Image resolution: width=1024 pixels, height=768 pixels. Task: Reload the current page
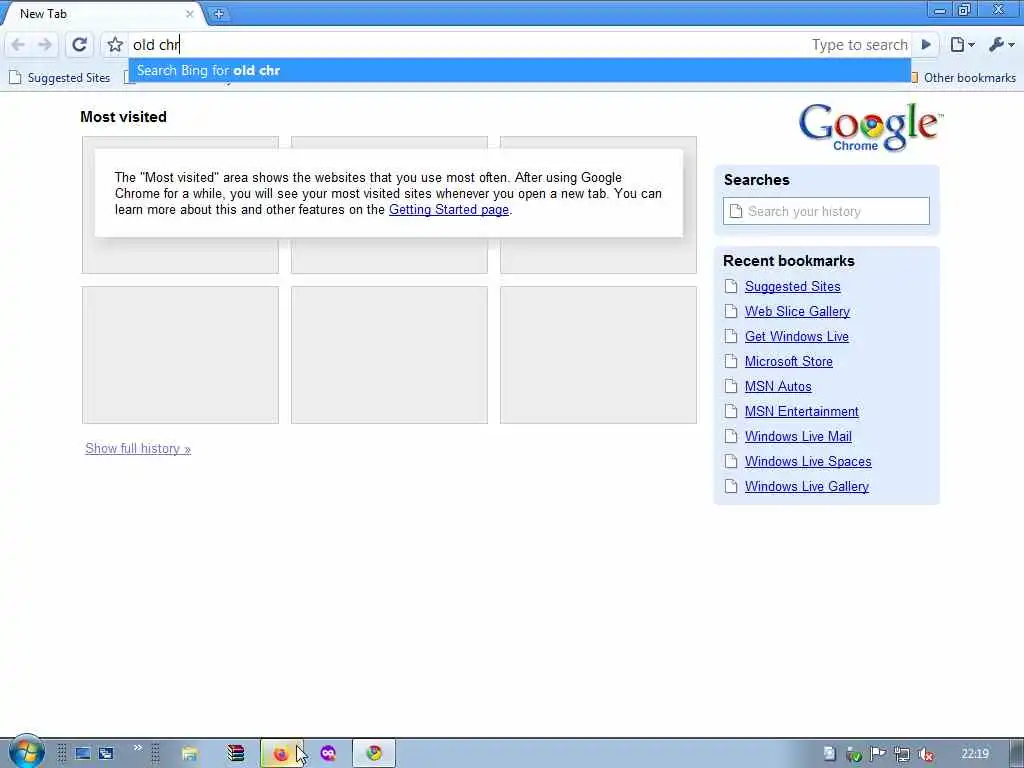point(80,45)
